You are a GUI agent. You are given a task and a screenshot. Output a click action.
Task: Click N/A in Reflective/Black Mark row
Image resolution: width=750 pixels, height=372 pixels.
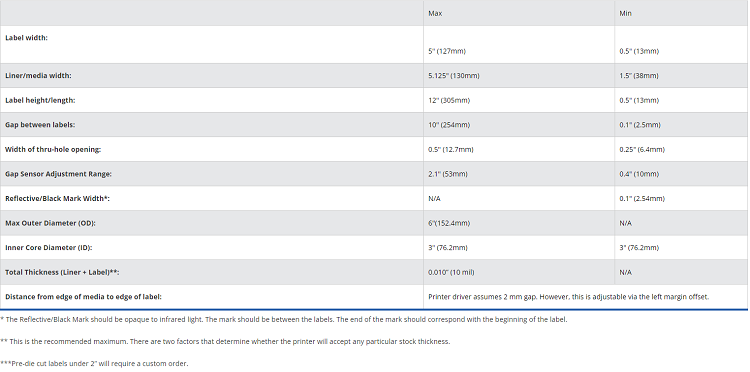[434, 198]
